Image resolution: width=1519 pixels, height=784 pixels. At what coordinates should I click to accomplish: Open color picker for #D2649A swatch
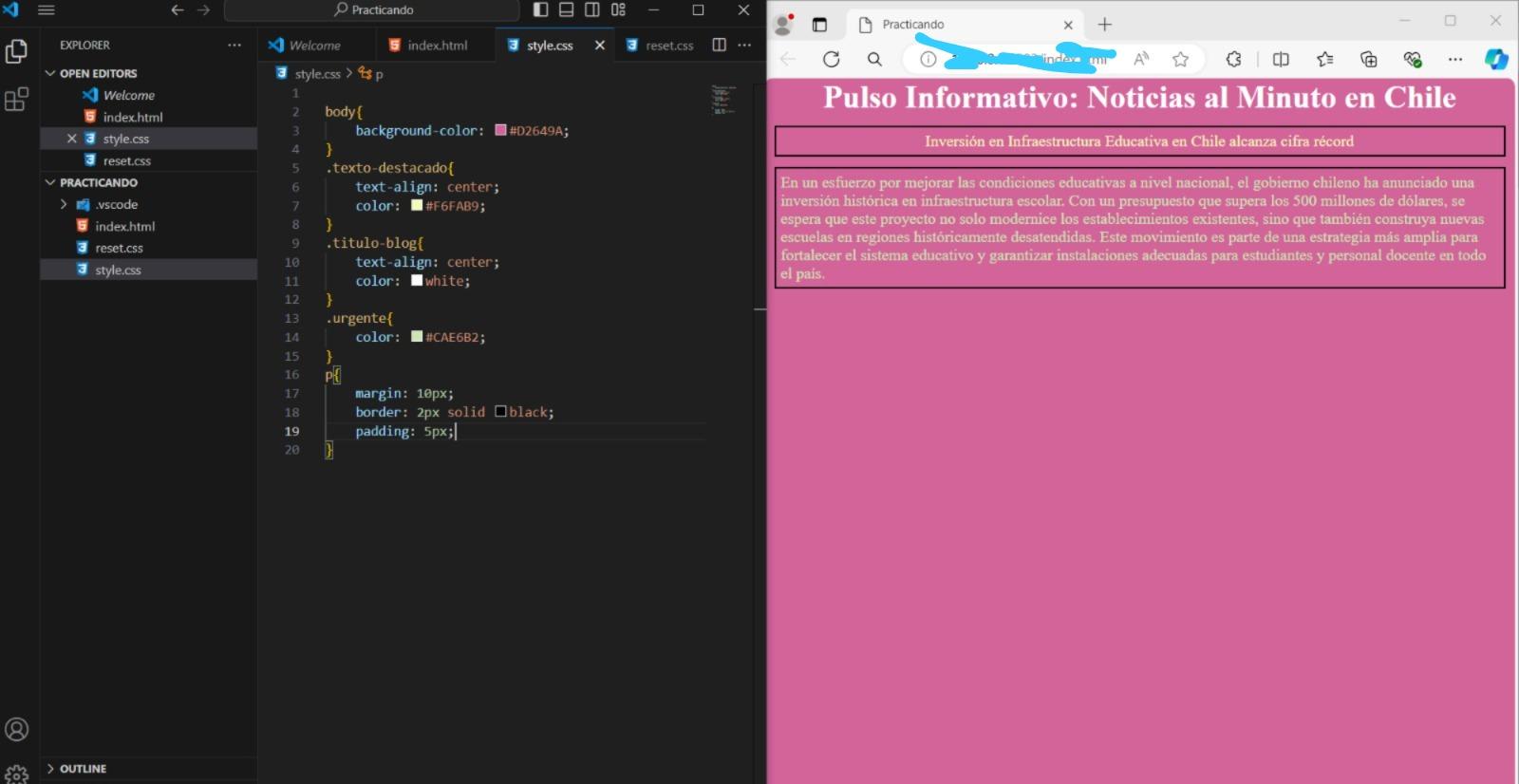[500, 130]
